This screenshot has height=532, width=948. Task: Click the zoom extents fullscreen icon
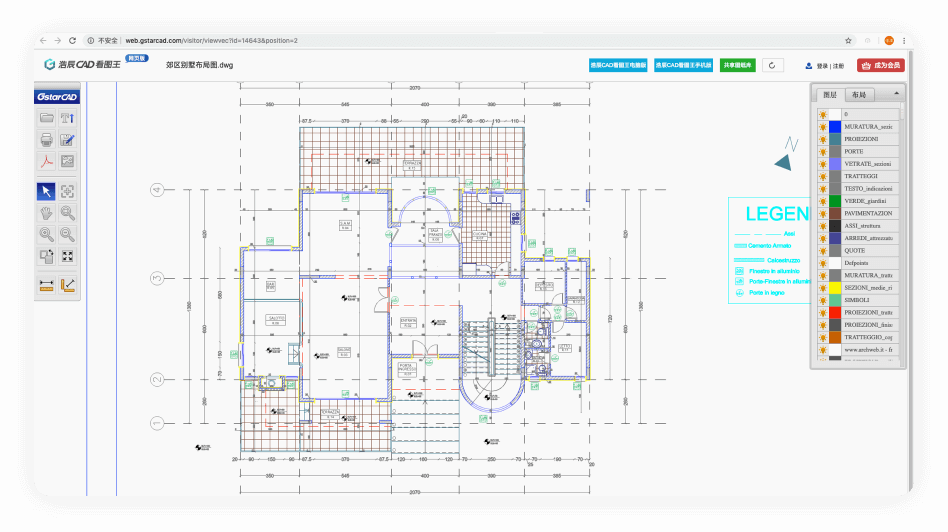pyautogui.click(x=68, y=256)
